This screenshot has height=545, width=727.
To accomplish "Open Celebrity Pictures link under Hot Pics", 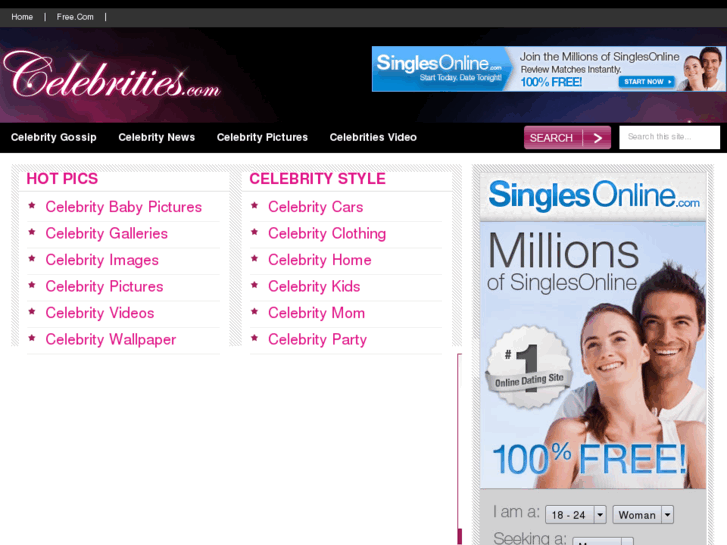I will pos(104,286).
